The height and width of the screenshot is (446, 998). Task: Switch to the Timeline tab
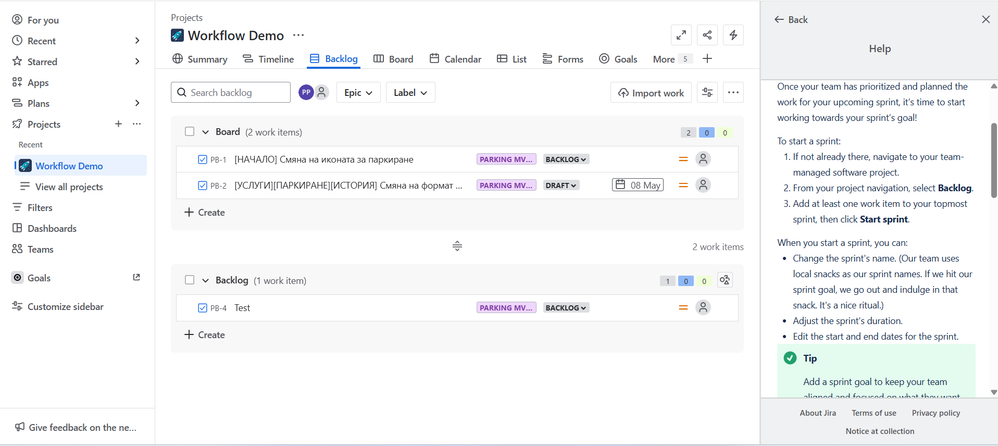(268, 59)
